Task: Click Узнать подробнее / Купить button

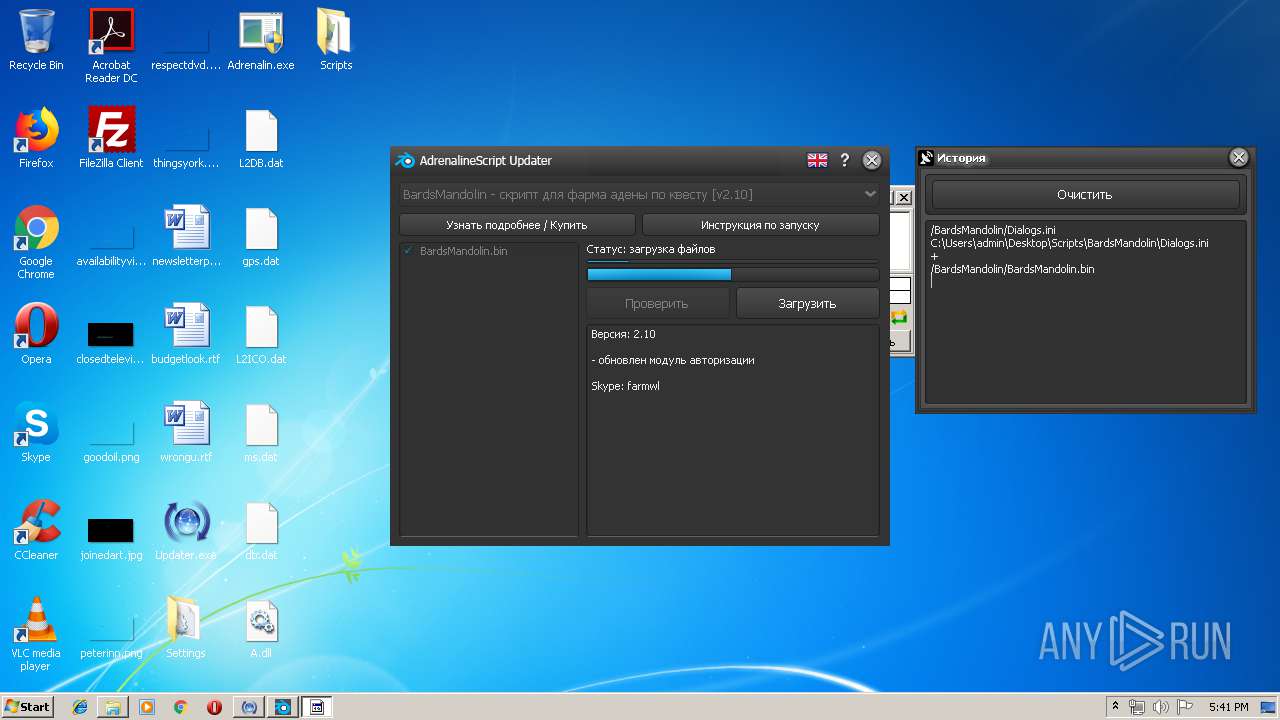Action: tap(517, 225)
